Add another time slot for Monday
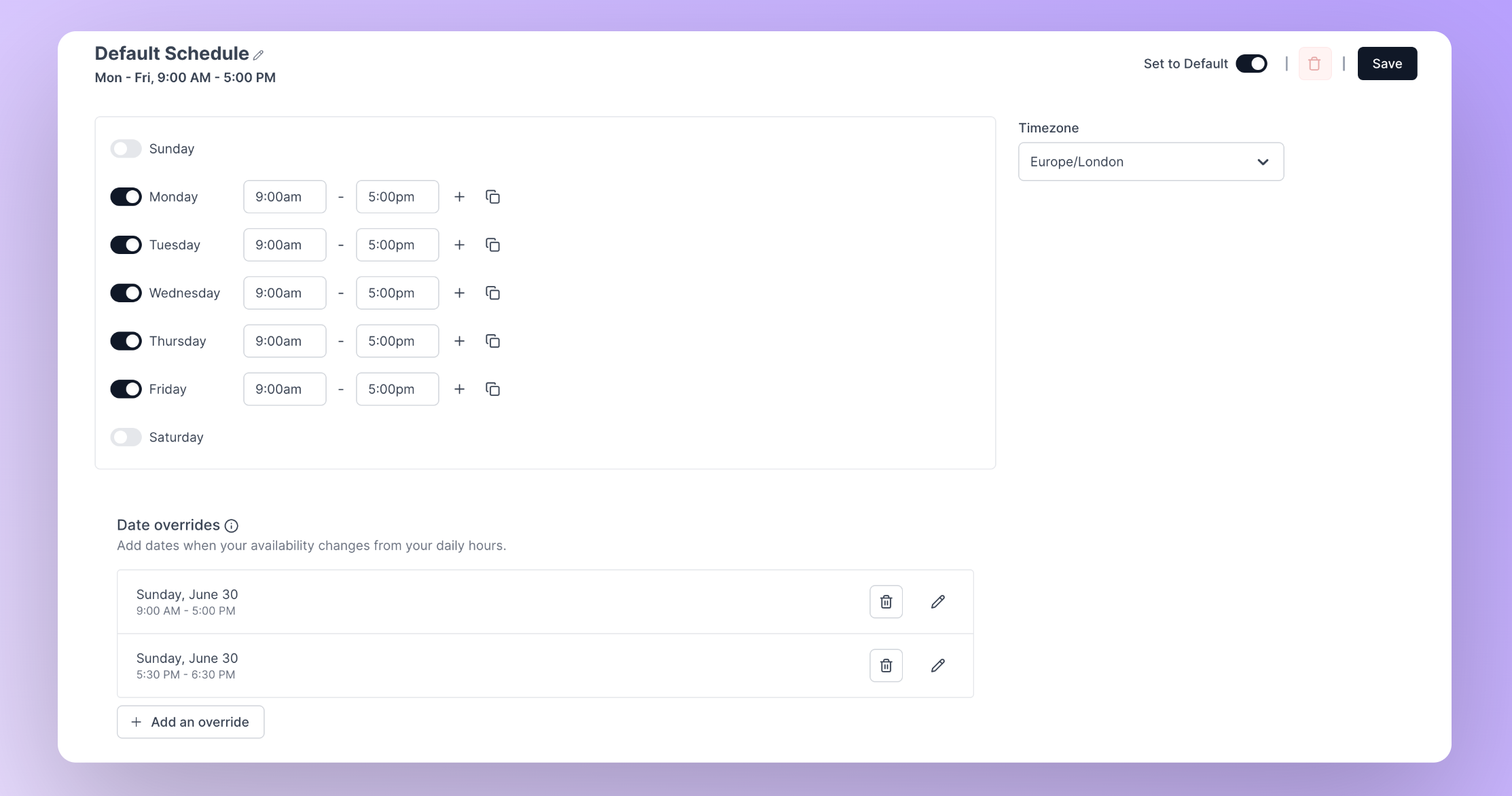Viewport: 1512px width, 796px height. pyautogui.click(x=459, y=197)
